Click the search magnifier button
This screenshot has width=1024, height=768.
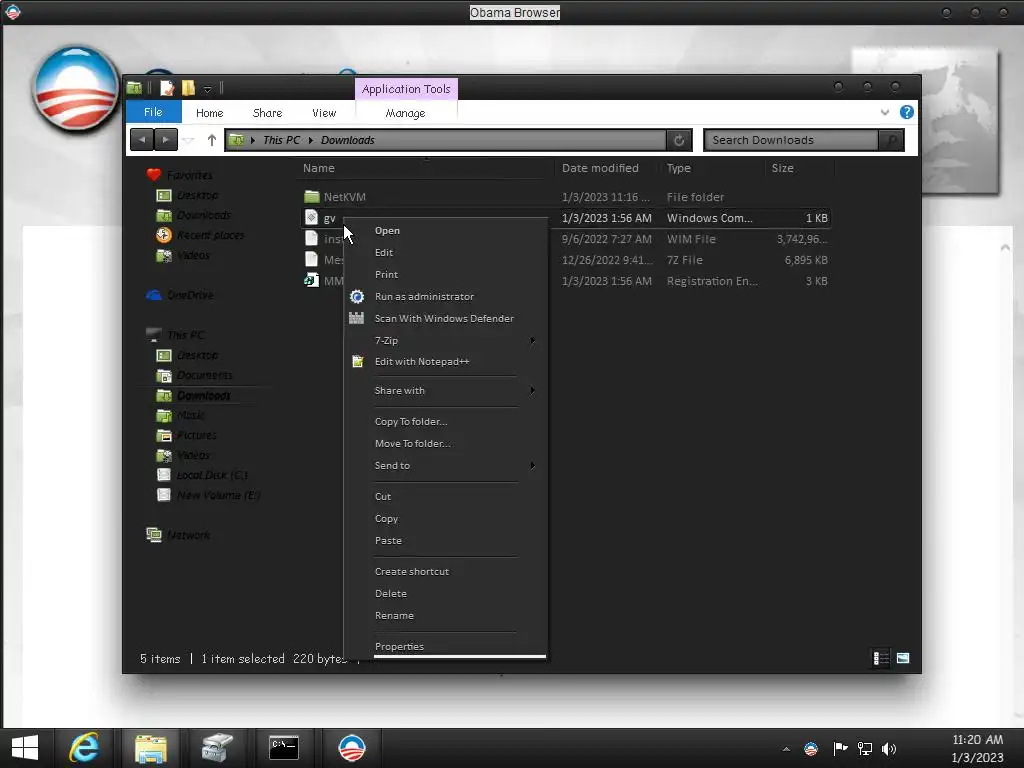(x=891, y=140)
